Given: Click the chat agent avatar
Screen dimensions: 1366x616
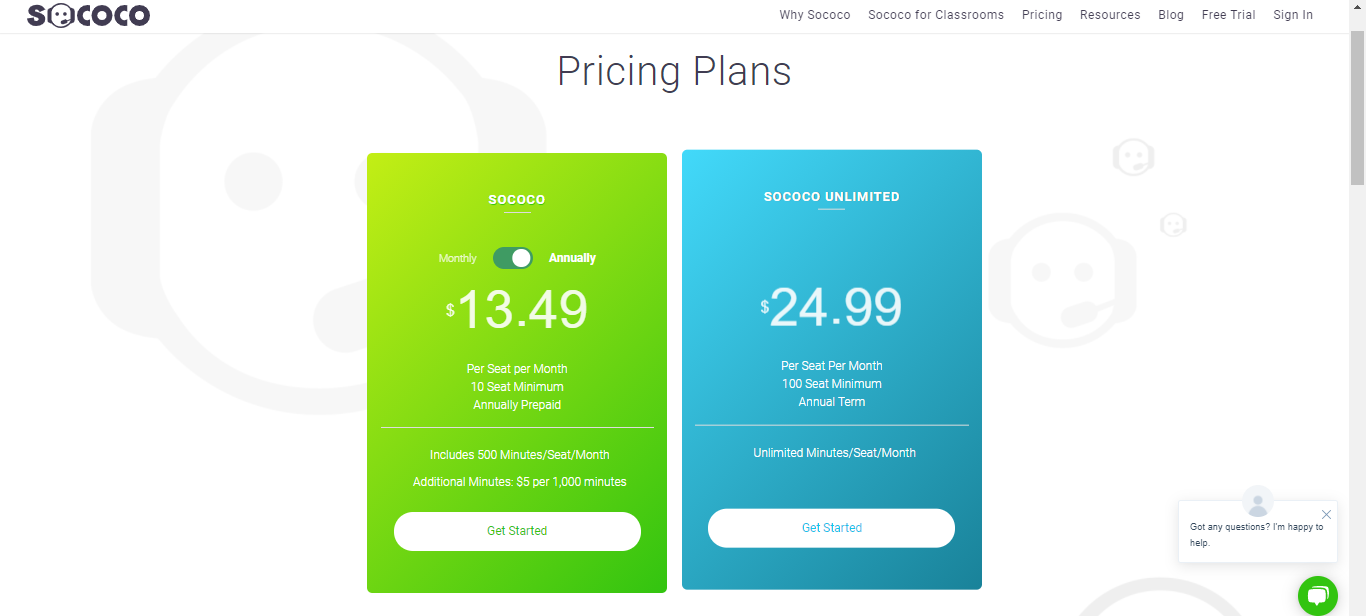Looking at the screenshot, I should [x=1257, y=500].
